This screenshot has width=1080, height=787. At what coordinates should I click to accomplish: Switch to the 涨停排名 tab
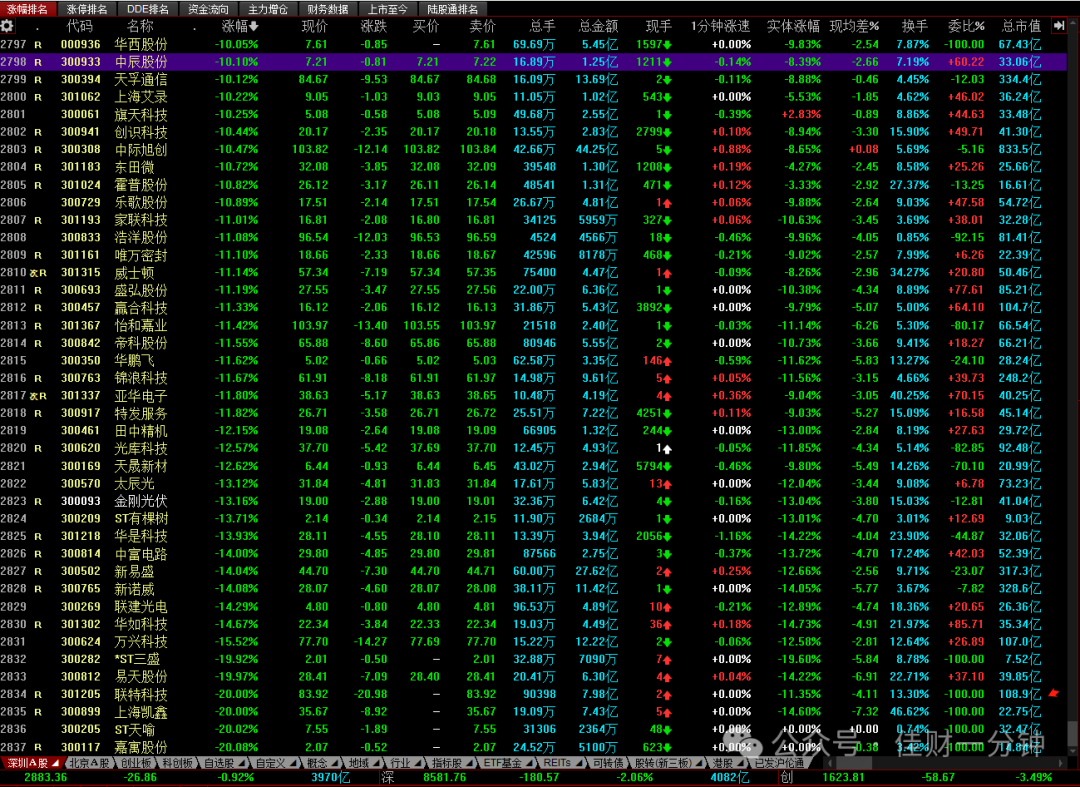(87, 9)
